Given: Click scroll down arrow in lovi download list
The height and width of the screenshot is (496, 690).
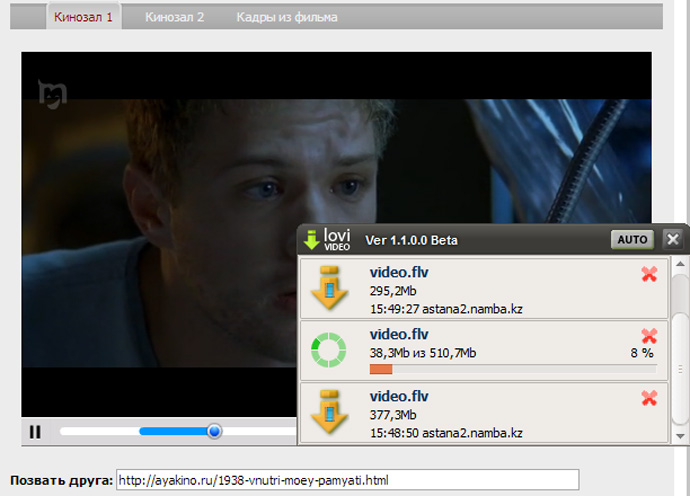Looking at the screenshot, I should pos(680,436).
